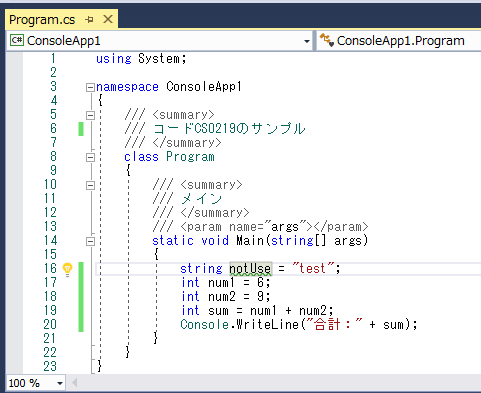Open the ConsoleApp1 project dropdown

[x=307, y=41]
